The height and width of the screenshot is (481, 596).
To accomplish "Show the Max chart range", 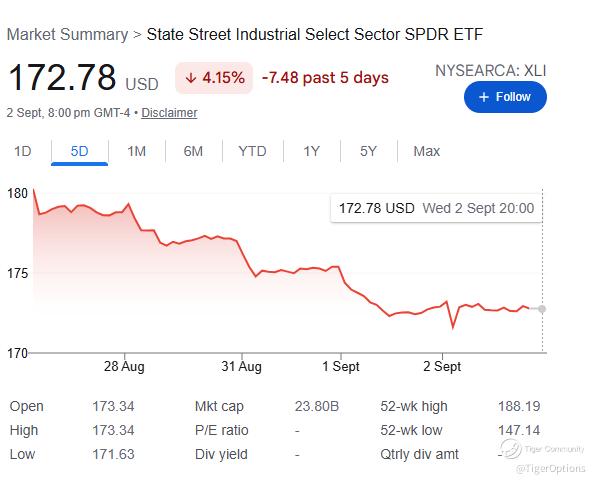I will point(426,151).
